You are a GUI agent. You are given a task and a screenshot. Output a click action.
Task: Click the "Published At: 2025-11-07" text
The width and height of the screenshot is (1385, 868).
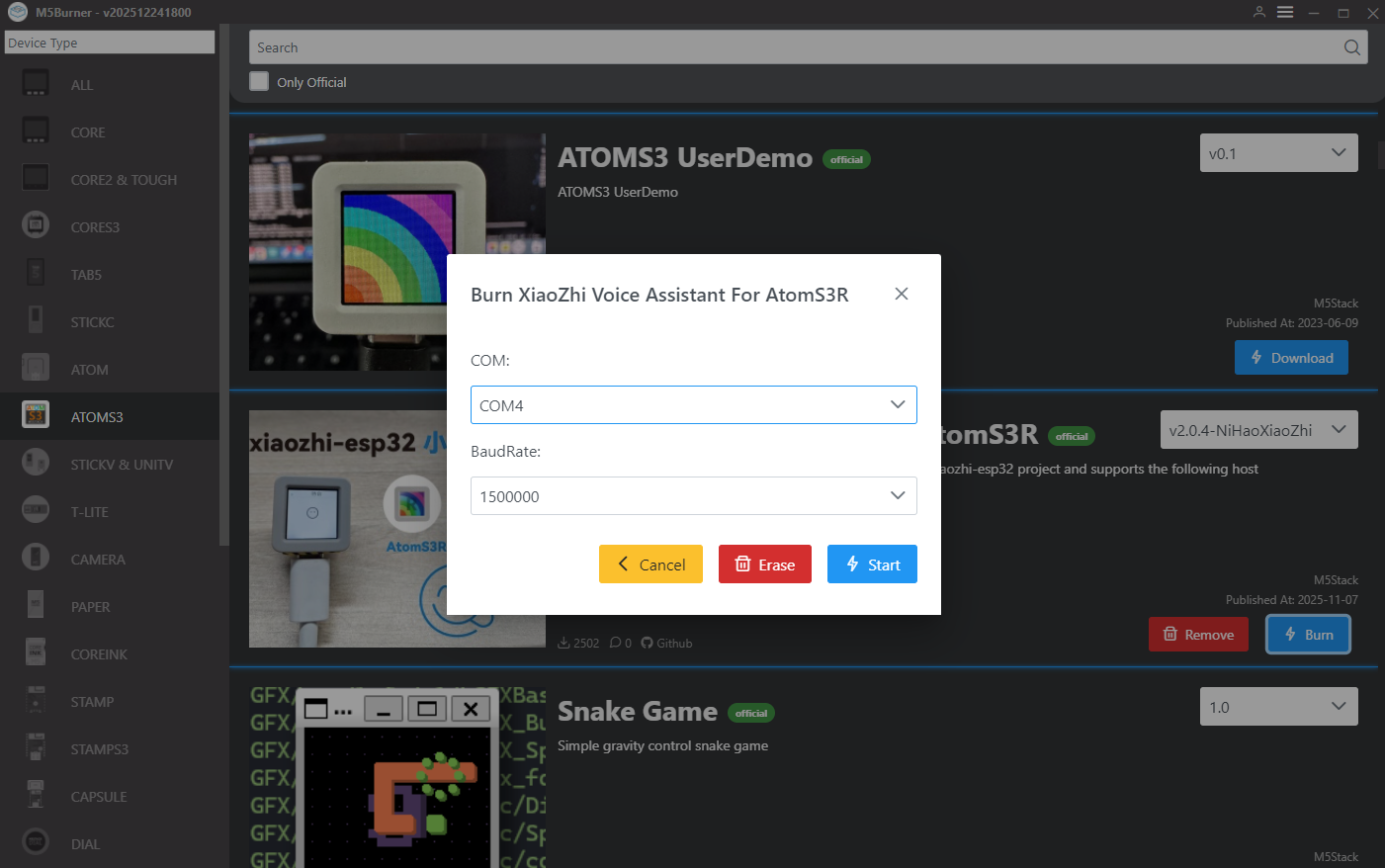pos(1292,600)
